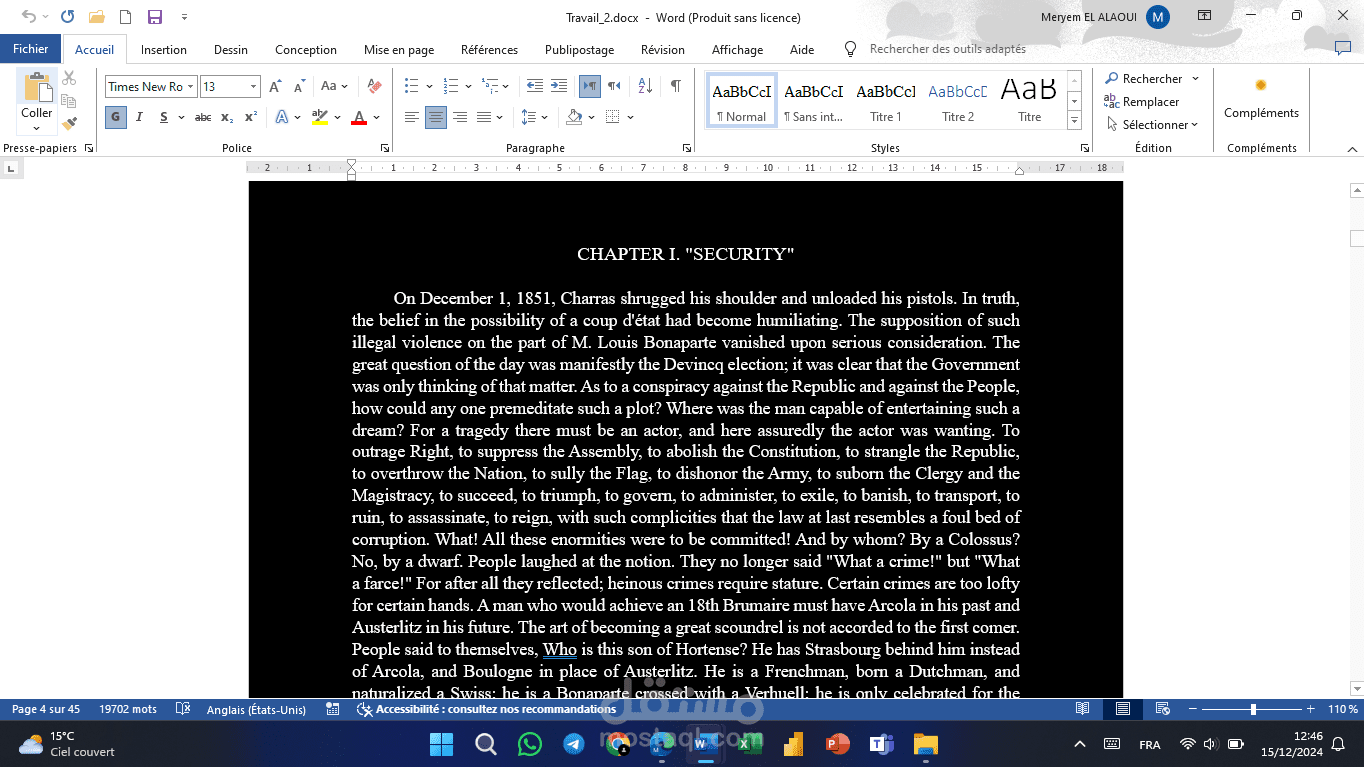Switch to the Révision tab
The image size is (1364, 767).
(x=663, y=49)
